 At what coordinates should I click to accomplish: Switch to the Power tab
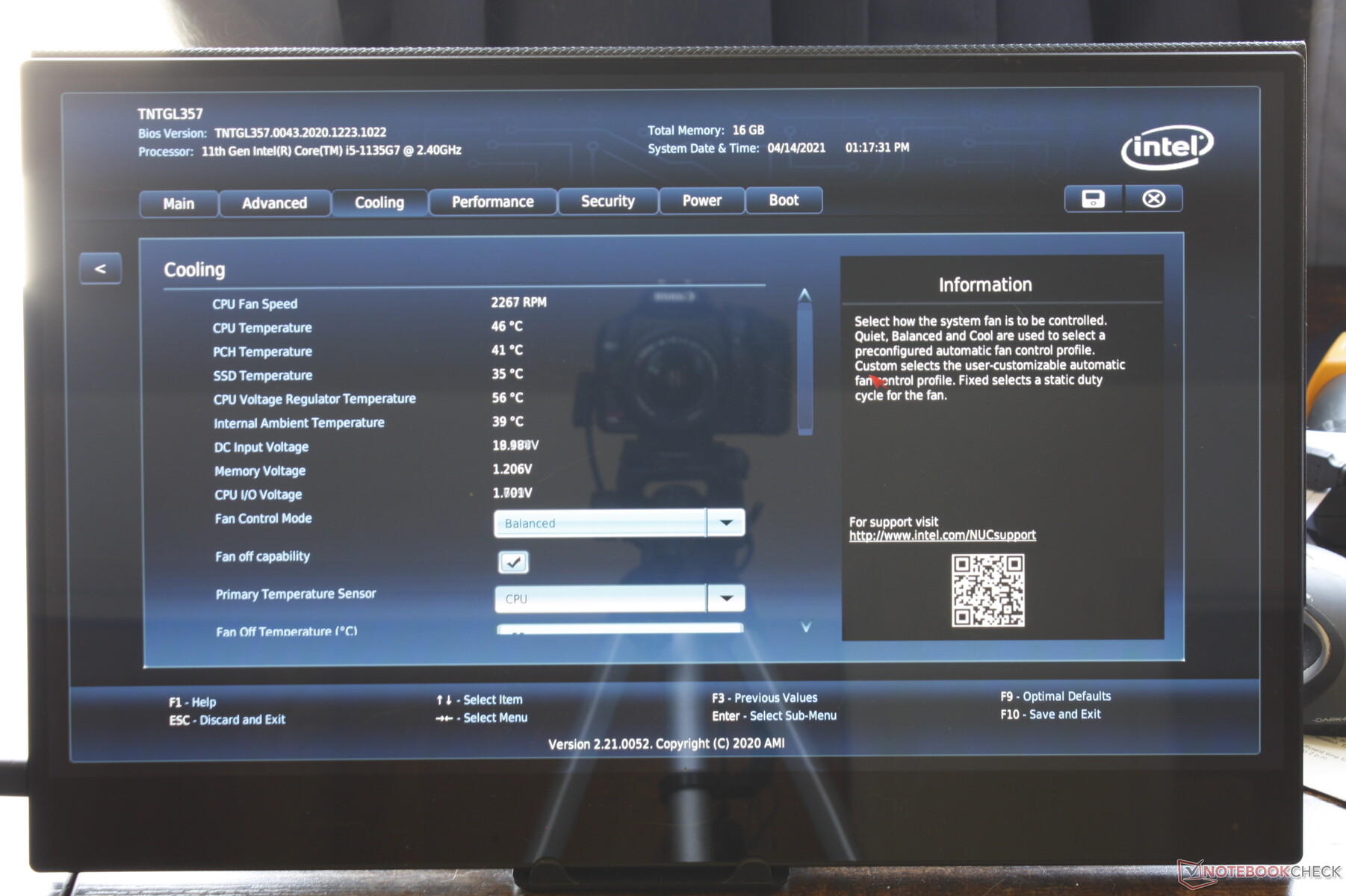(701, 200)
